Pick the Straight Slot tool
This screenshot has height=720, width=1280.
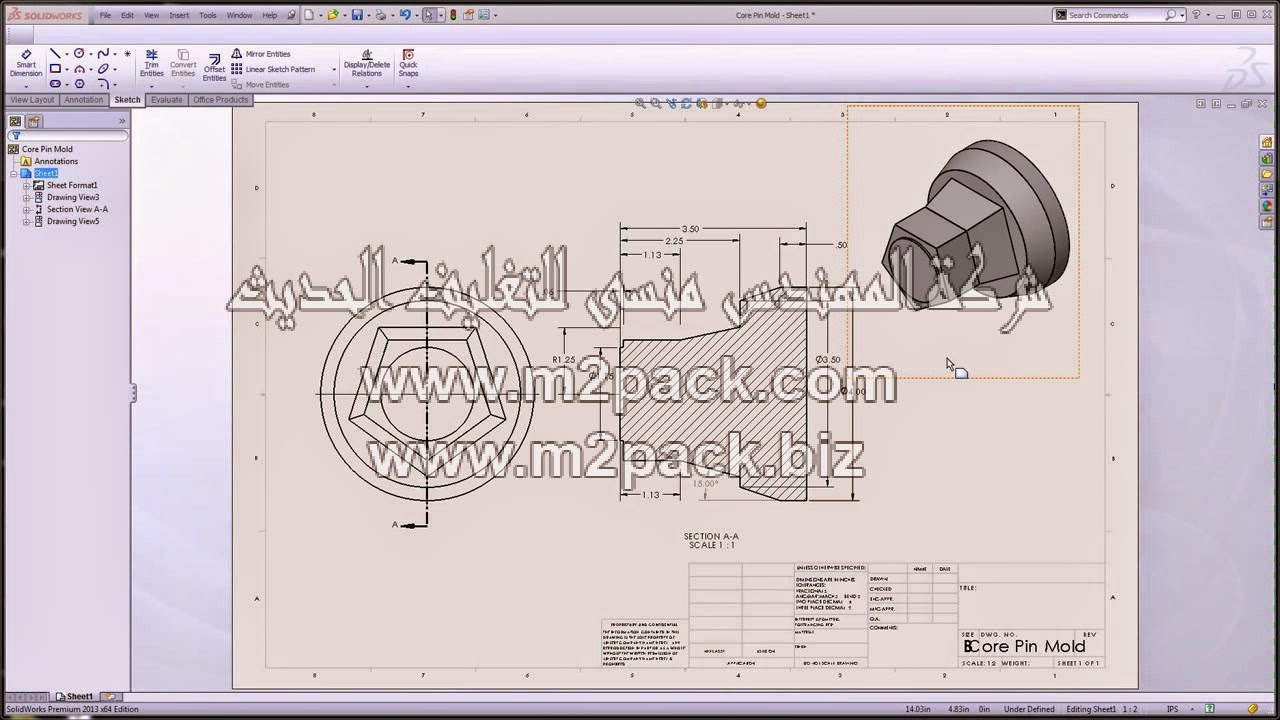55,84
